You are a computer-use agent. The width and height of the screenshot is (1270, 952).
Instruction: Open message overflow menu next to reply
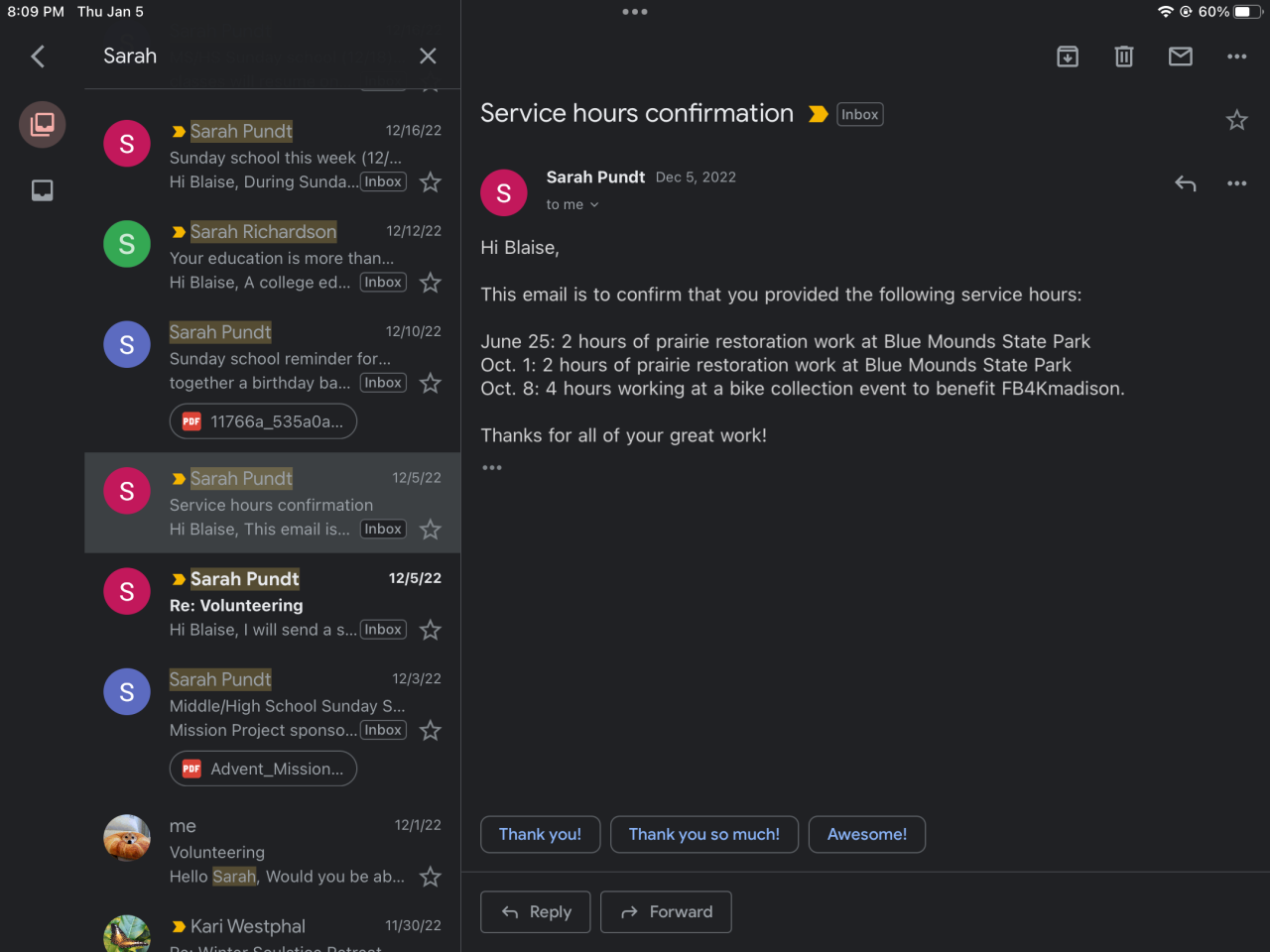tap(1236, 183)
